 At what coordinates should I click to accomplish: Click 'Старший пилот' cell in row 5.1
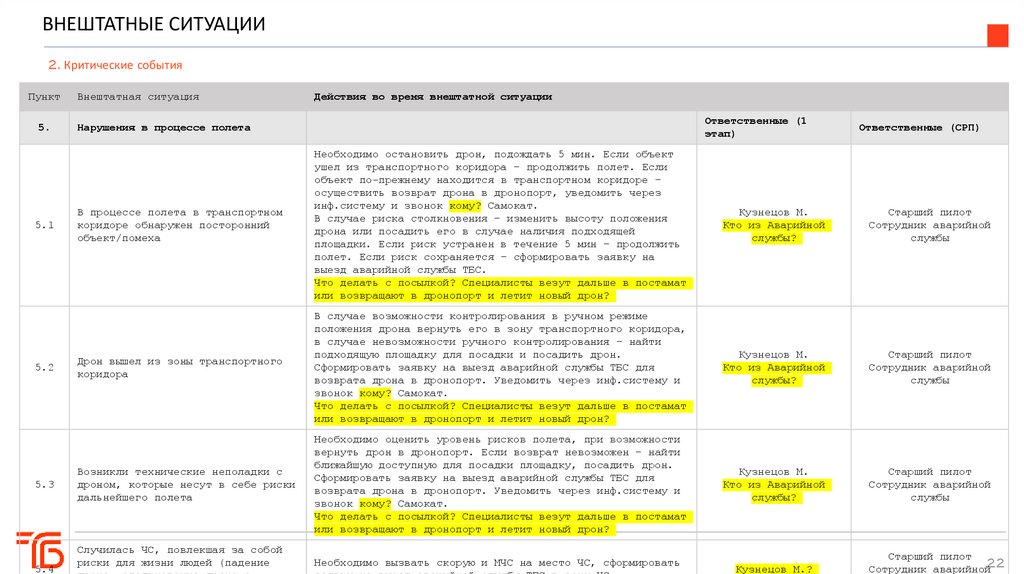[x=929, y=225]
